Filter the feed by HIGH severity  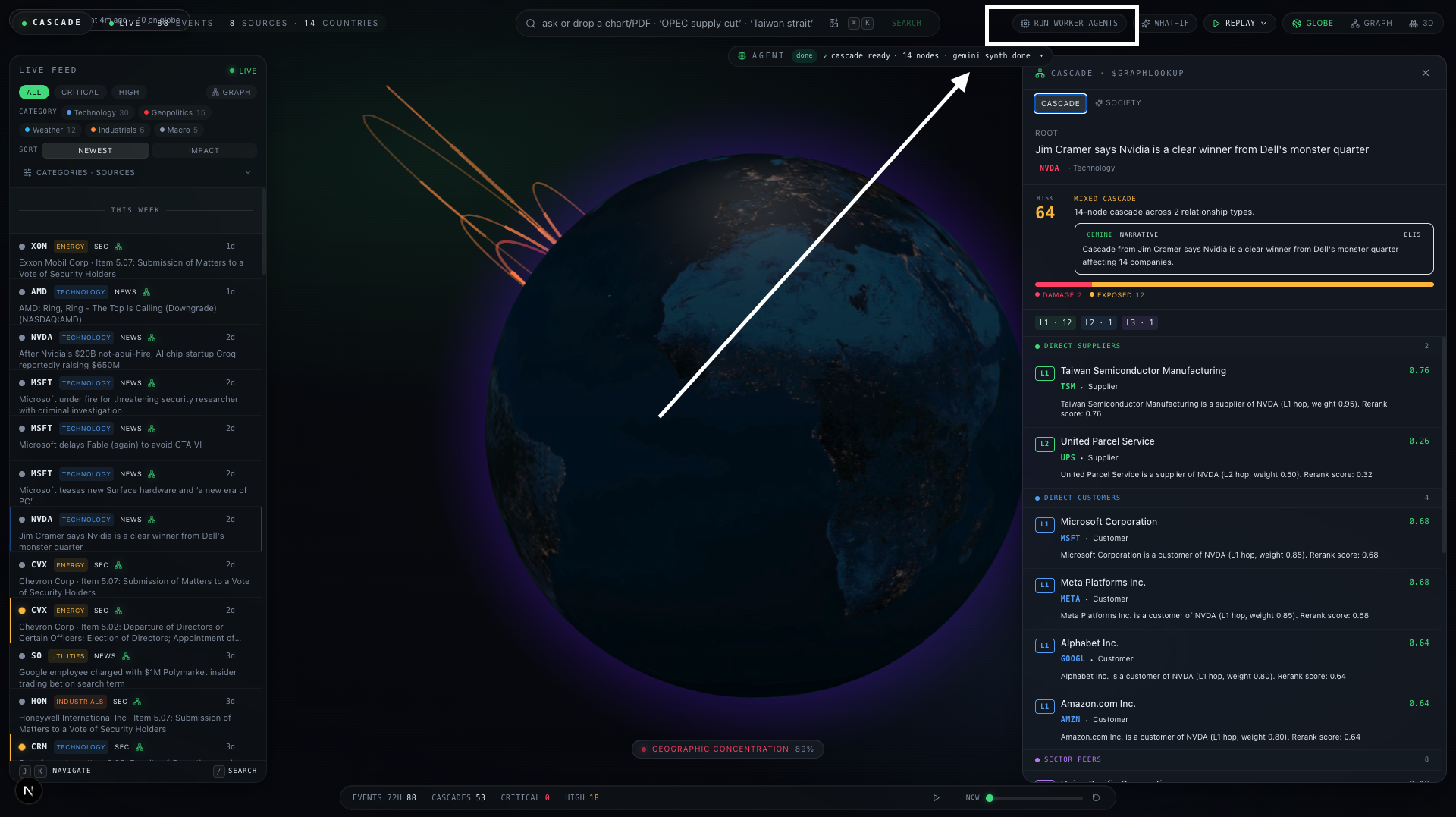129,93
